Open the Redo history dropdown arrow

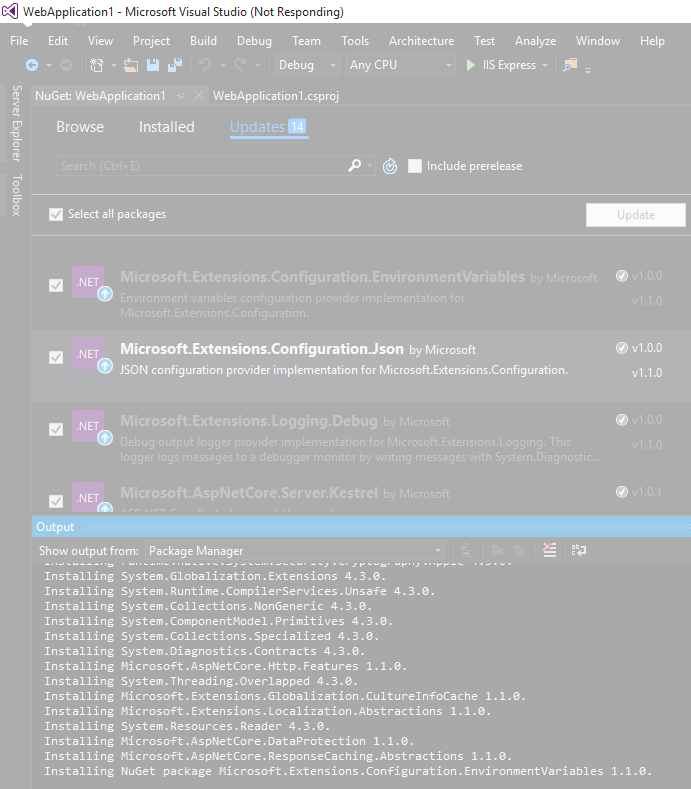click(x=258, y=65)
